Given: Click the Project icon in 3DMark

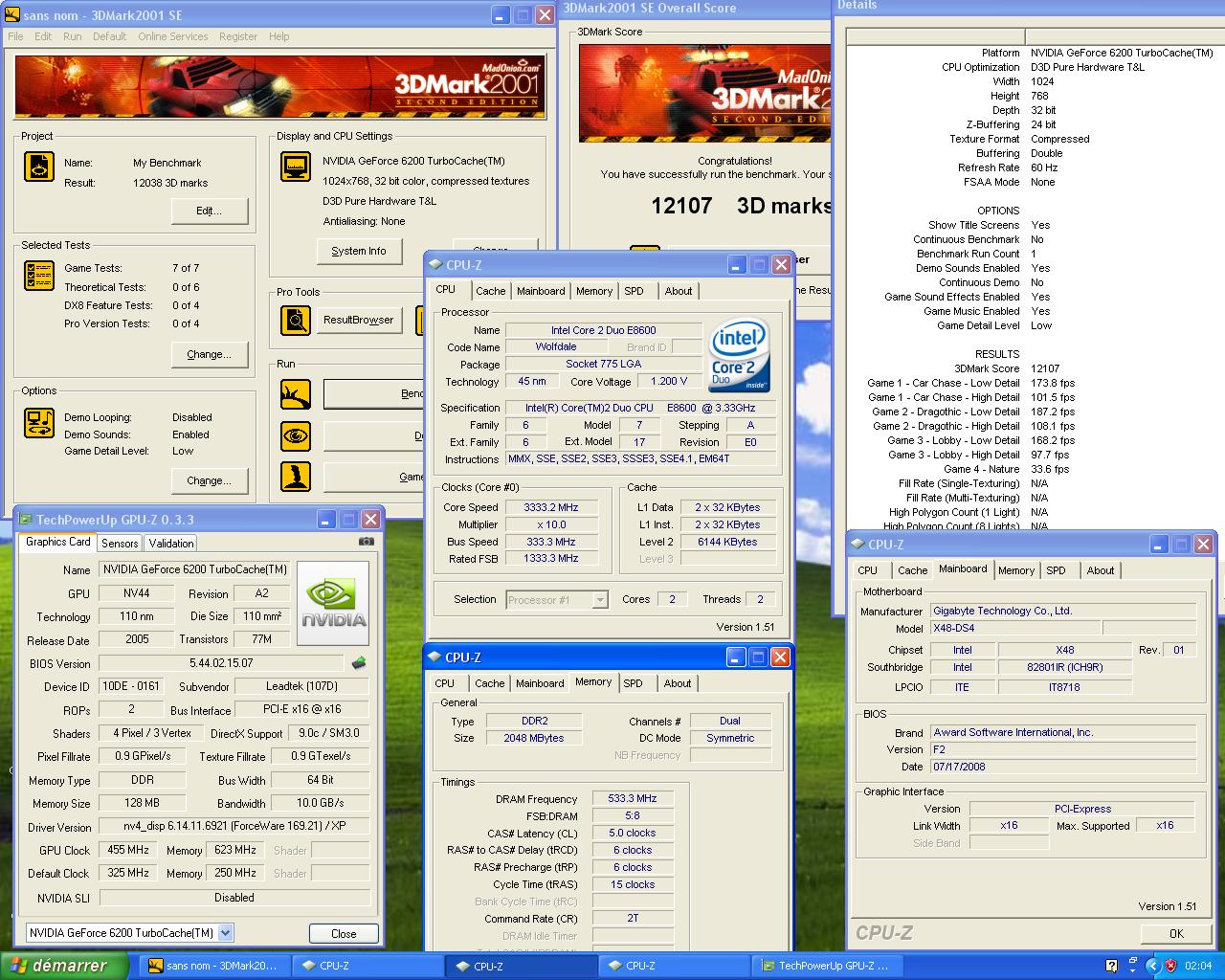Looking at the screenshot, I should 39,167.
